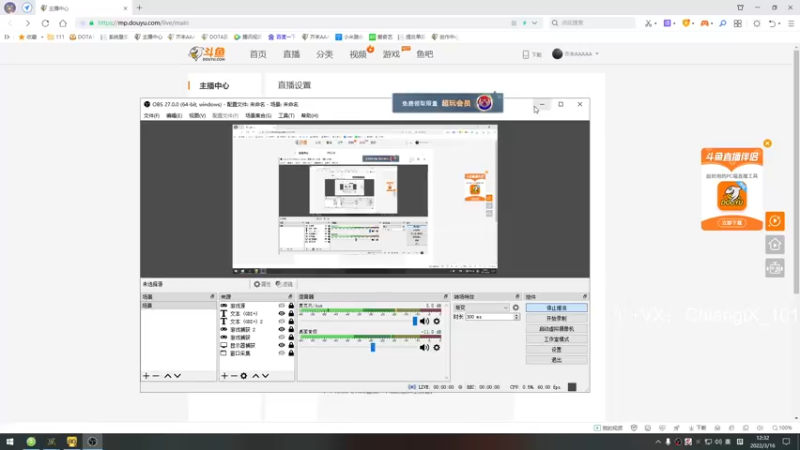
Task: Open the OBS 工具(T) menu
Action: point(286,116)
